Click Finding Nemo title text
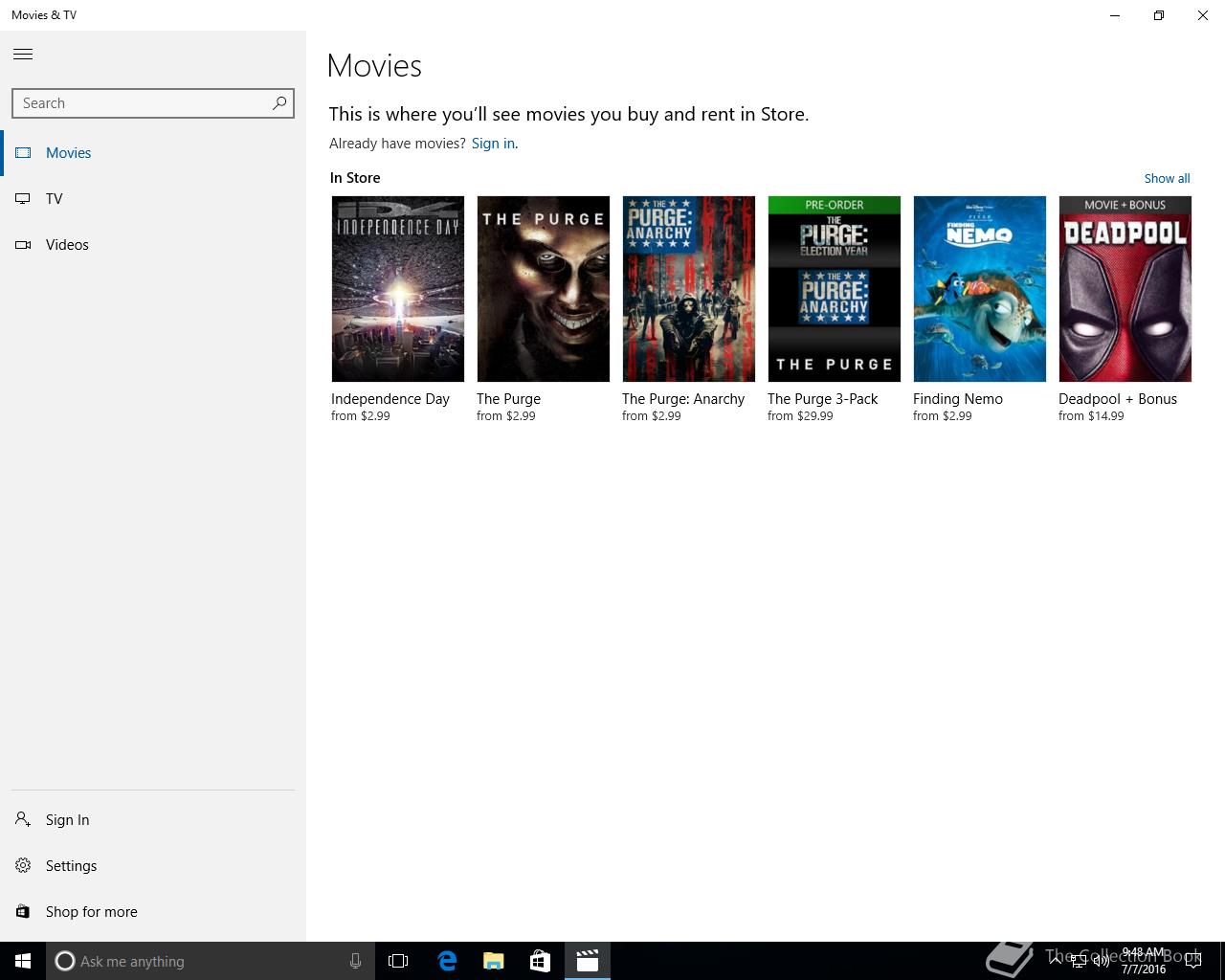Viewport: 1225px width, 980px height. point(958,399)
